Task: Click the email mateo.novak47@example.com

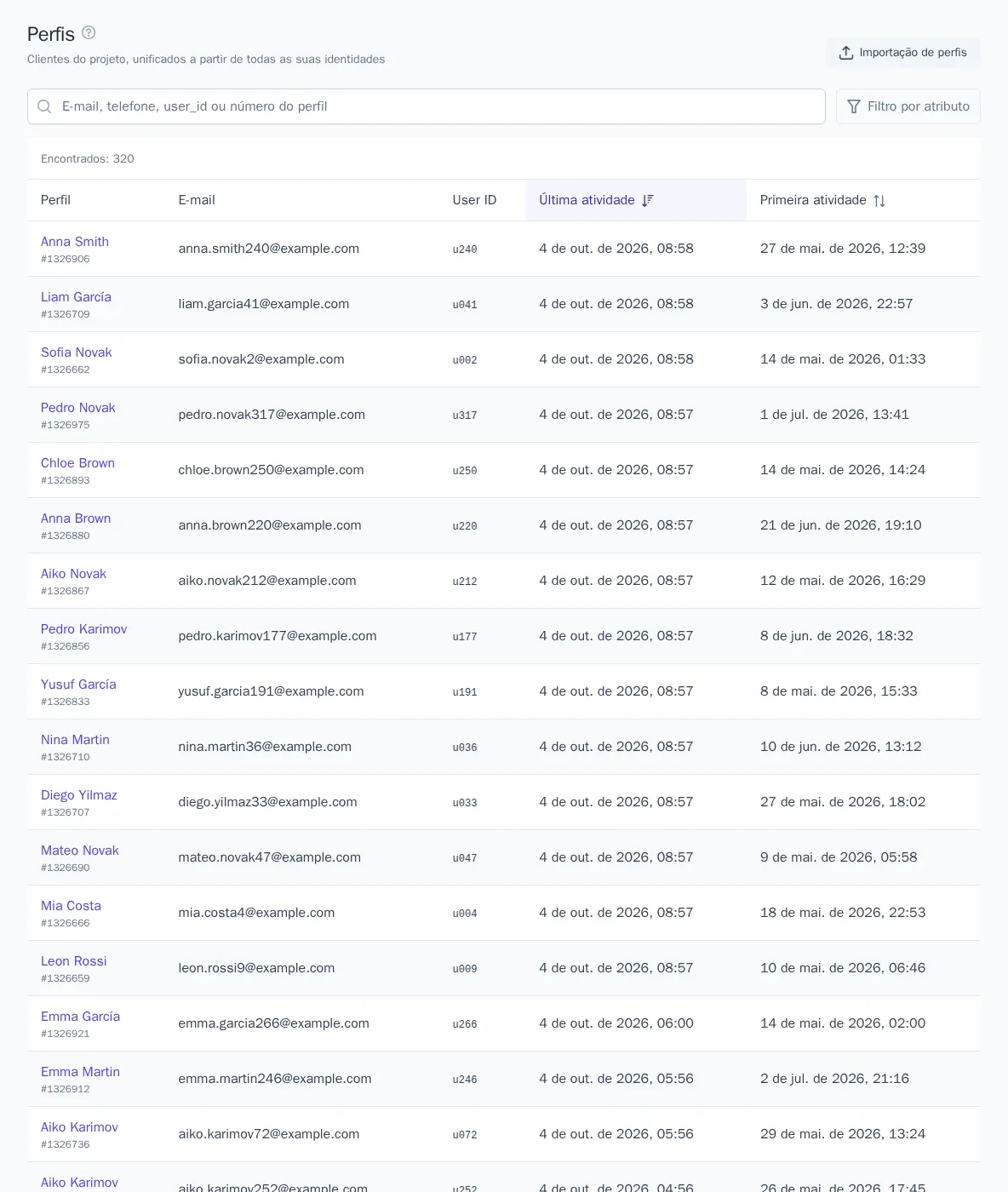Action: tap(270, 857)
